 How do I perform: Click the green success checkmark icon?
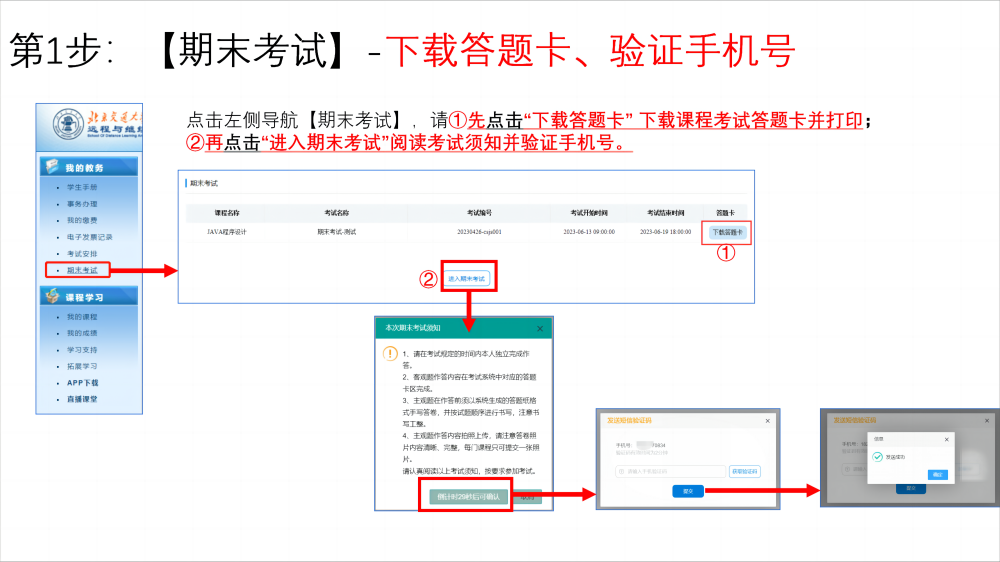(878, 456)
